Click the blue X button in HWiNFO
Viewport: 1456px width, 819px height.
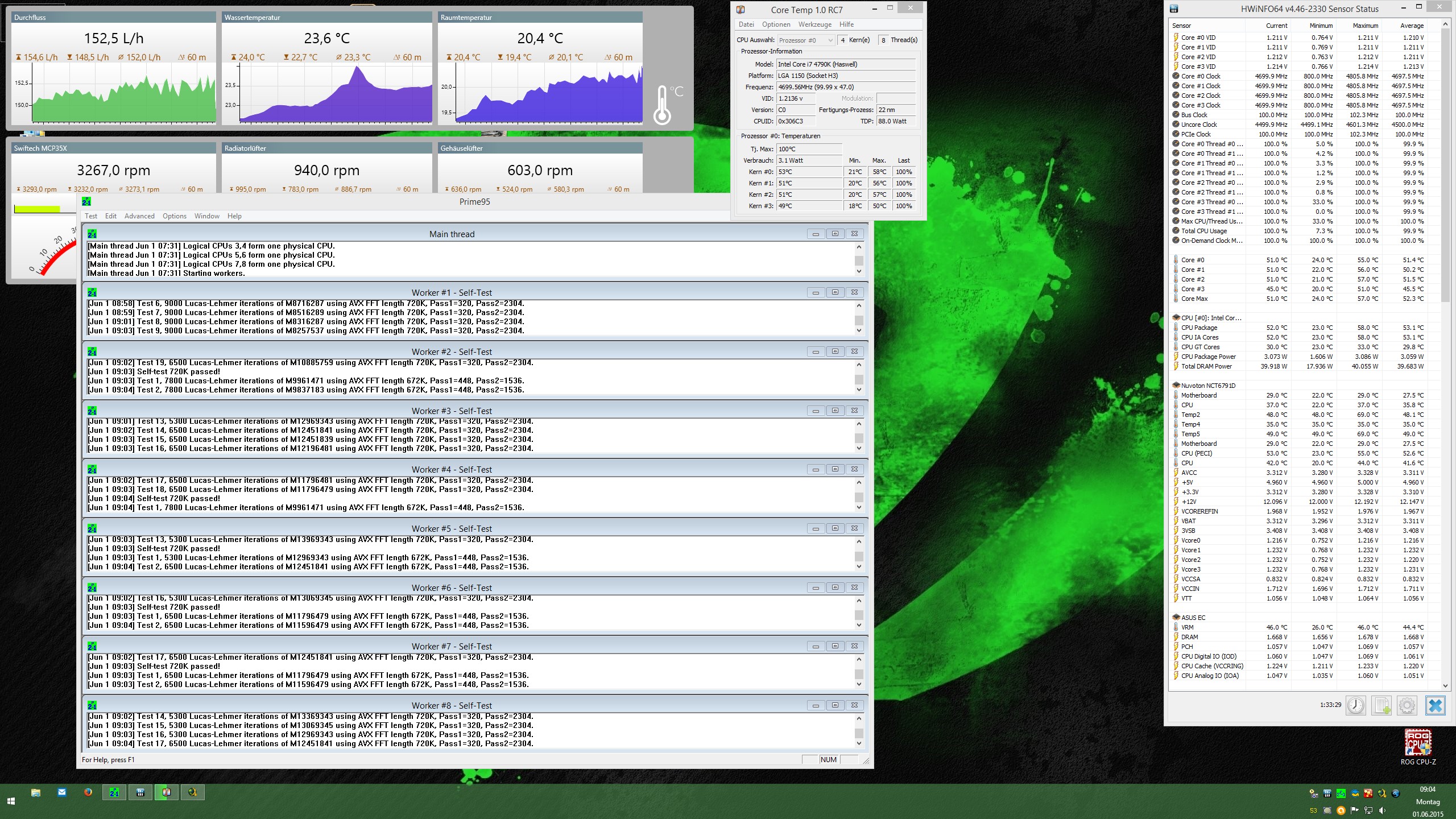(x=1435, y=705)
